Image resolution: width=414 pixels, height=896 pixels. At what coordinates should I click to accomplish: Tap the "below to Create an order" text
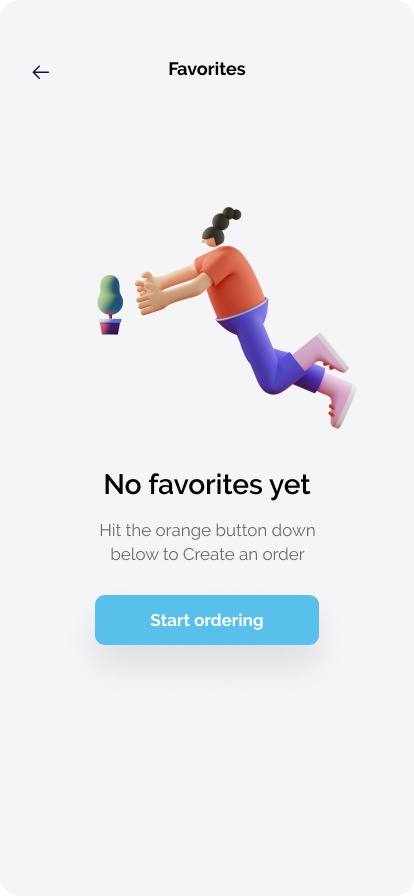click(207, 554)
